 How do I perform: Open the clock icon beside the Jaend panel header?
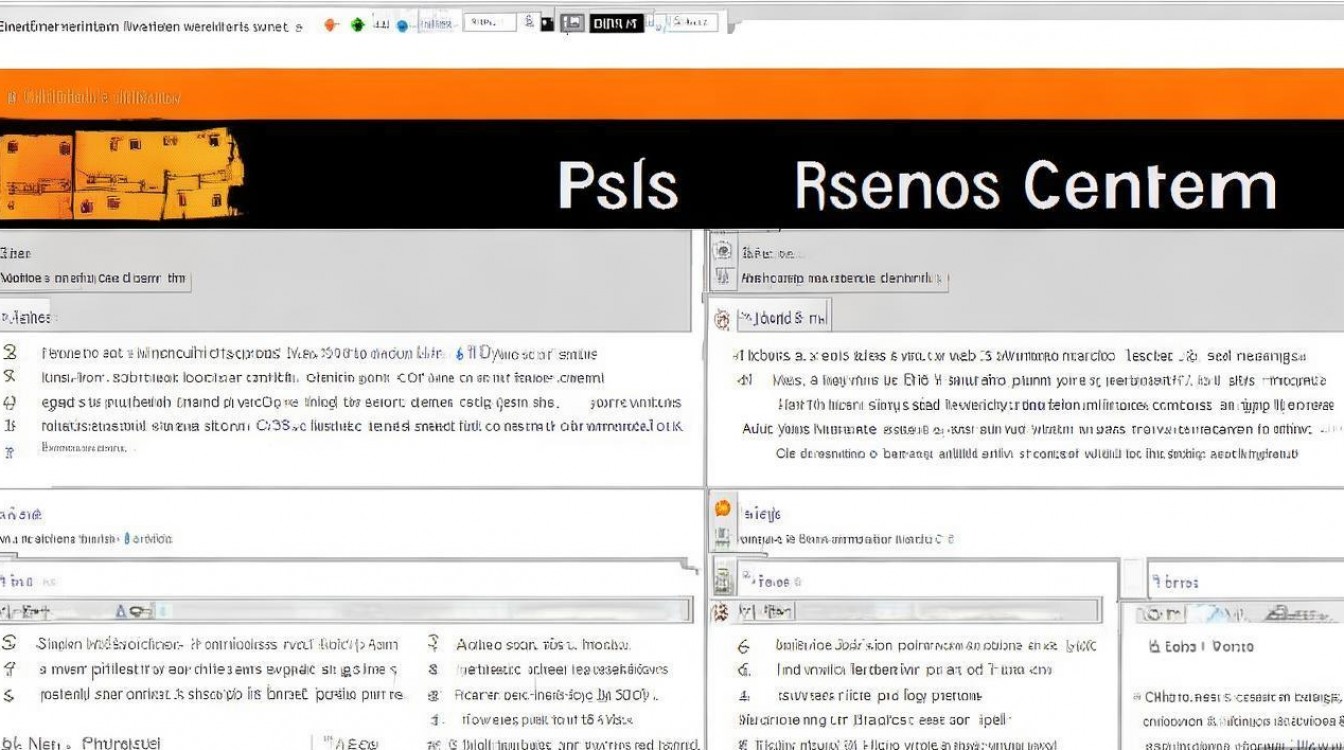pyautogui.click(x=722, y=316)
